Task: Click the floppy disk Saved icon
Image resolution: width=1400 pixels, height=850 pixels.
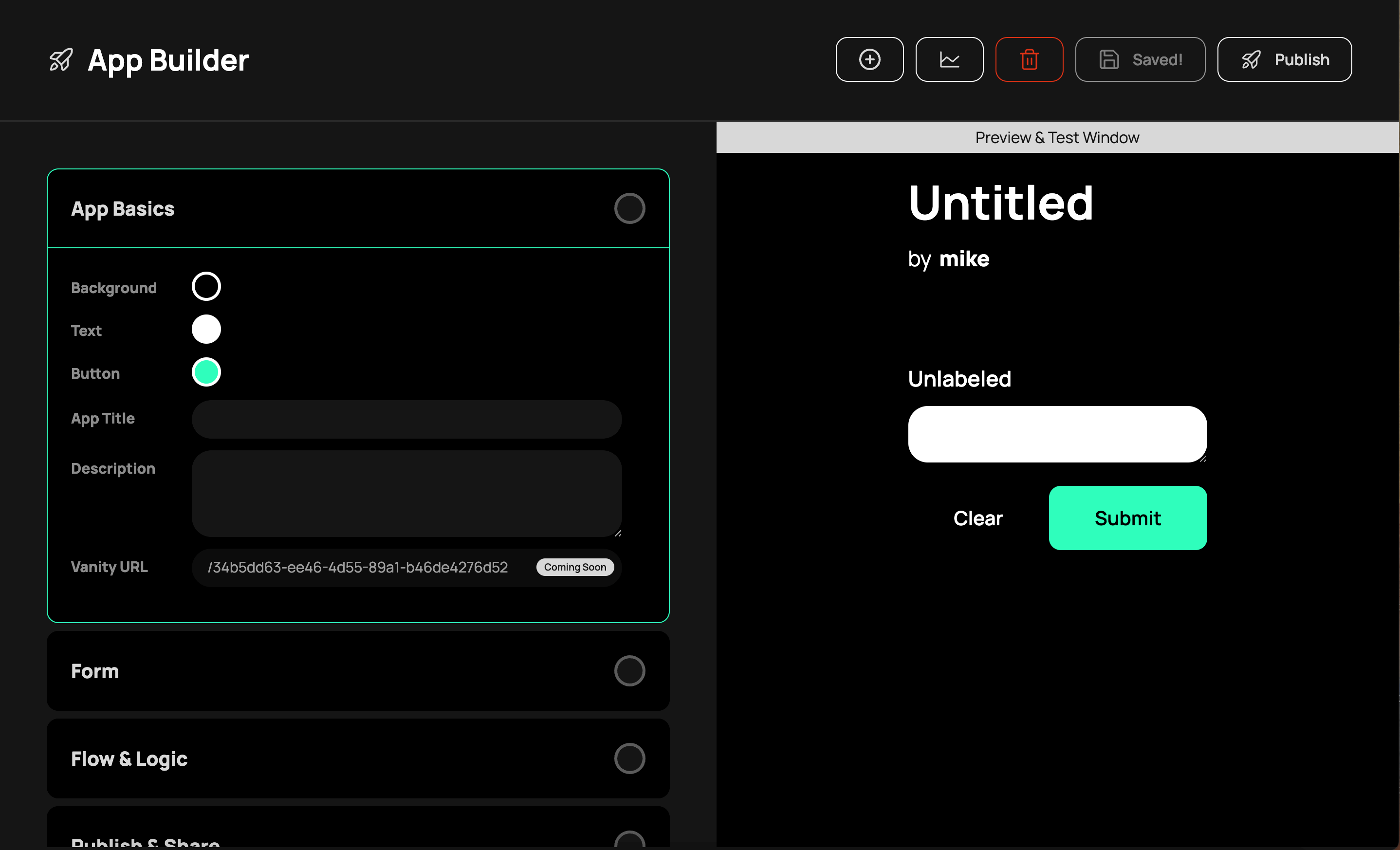Action: click(x=1108, y=60)
